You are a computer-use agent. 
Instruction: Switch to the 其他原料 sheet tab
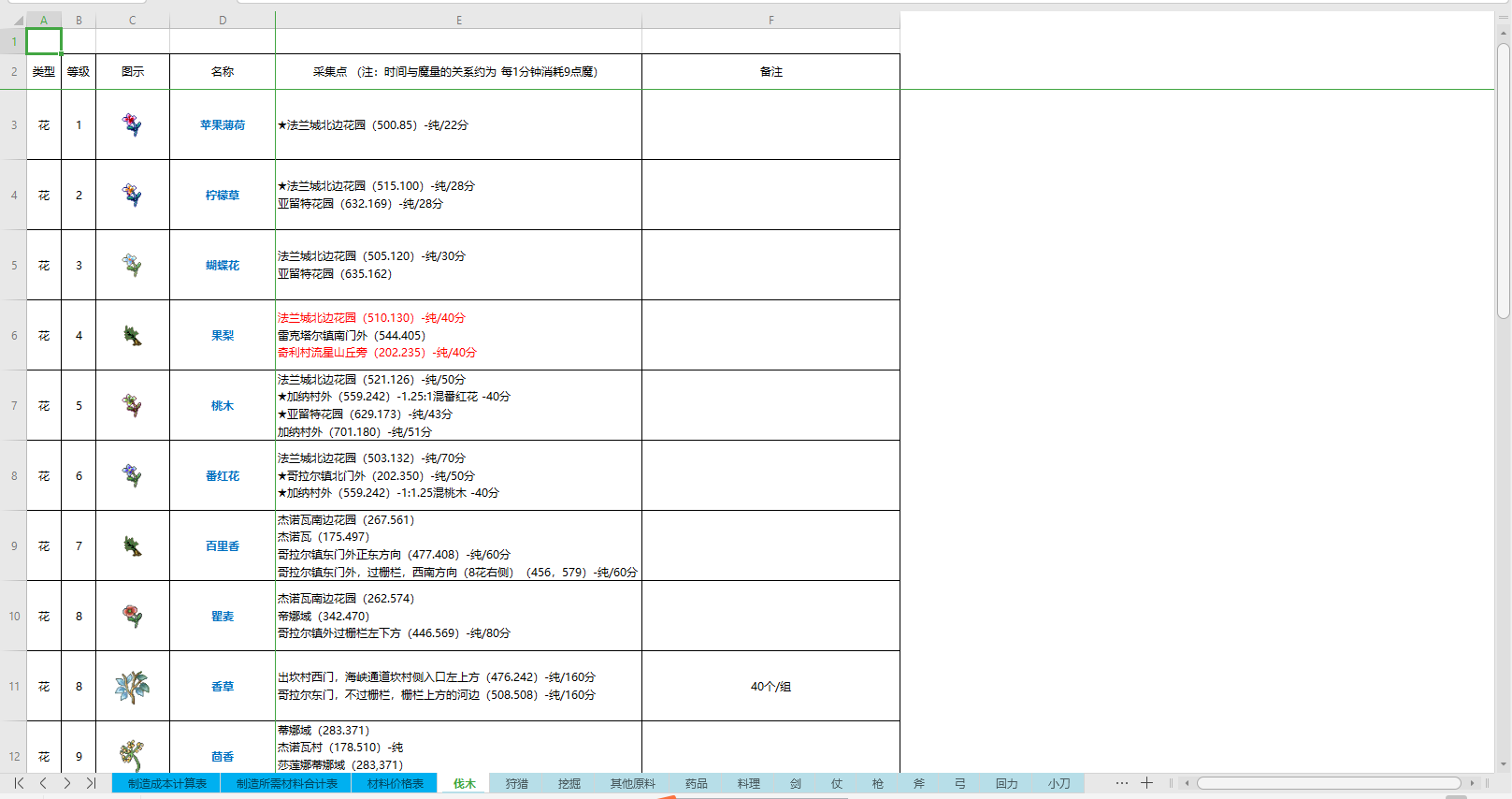(x=632, y=783)
